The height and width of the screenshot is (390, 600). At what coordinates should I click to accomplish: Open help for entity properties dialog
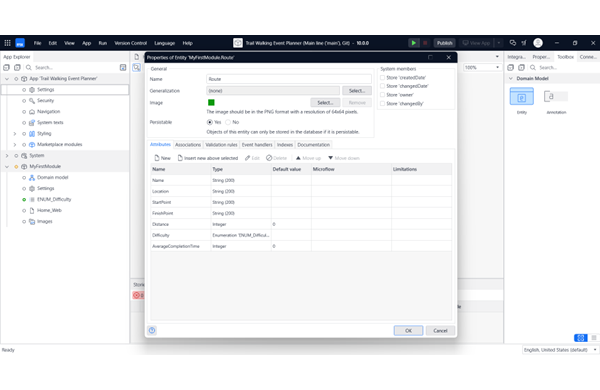tap(152, 330)
